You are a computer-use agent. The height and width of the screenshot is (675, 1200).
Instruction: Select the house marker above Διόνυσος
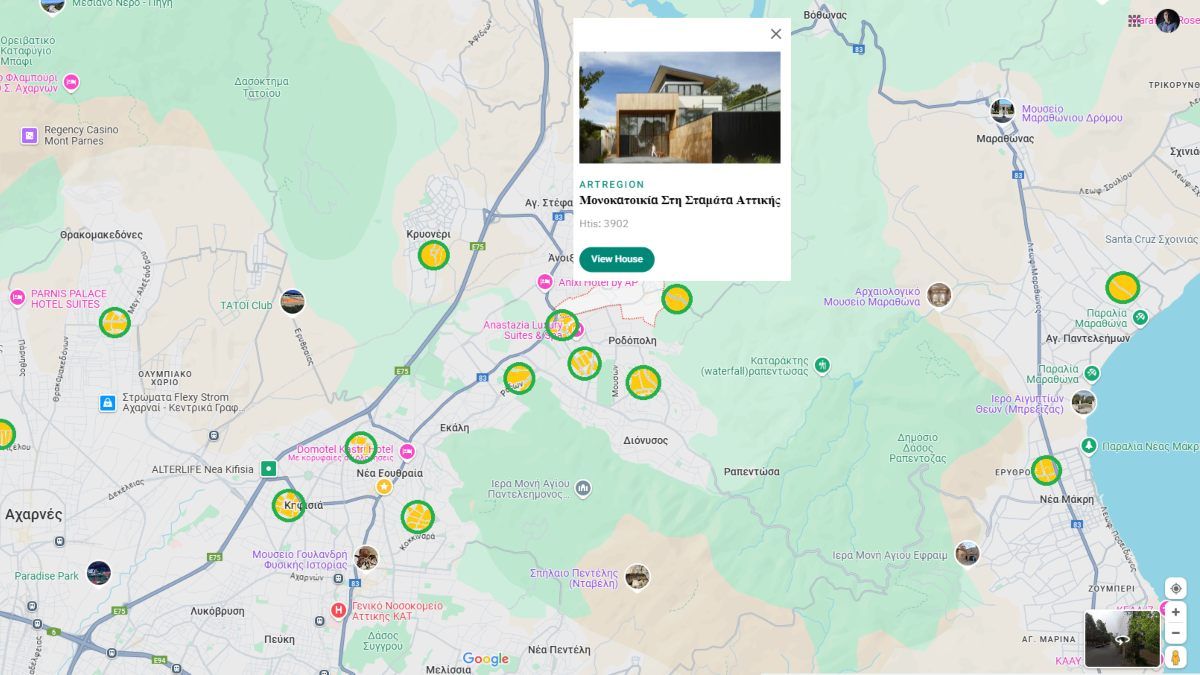[643, 382]
